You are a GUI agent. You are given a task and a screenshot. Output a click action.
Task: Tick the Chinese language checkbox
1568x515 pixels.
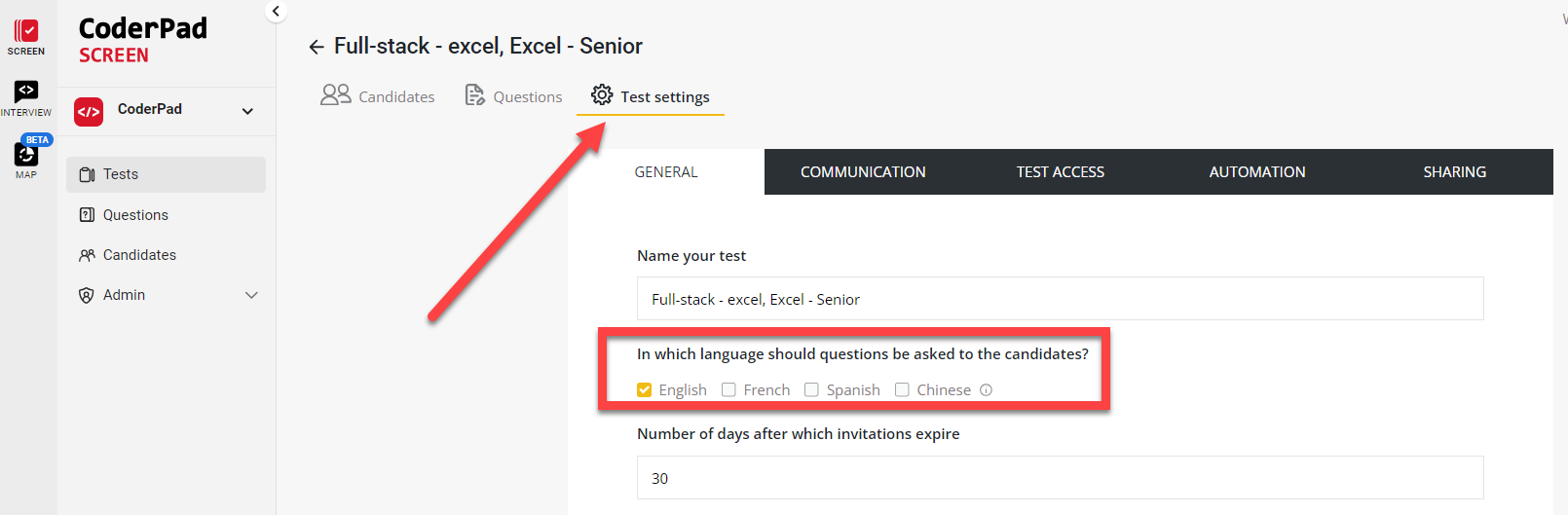point(902,390)
